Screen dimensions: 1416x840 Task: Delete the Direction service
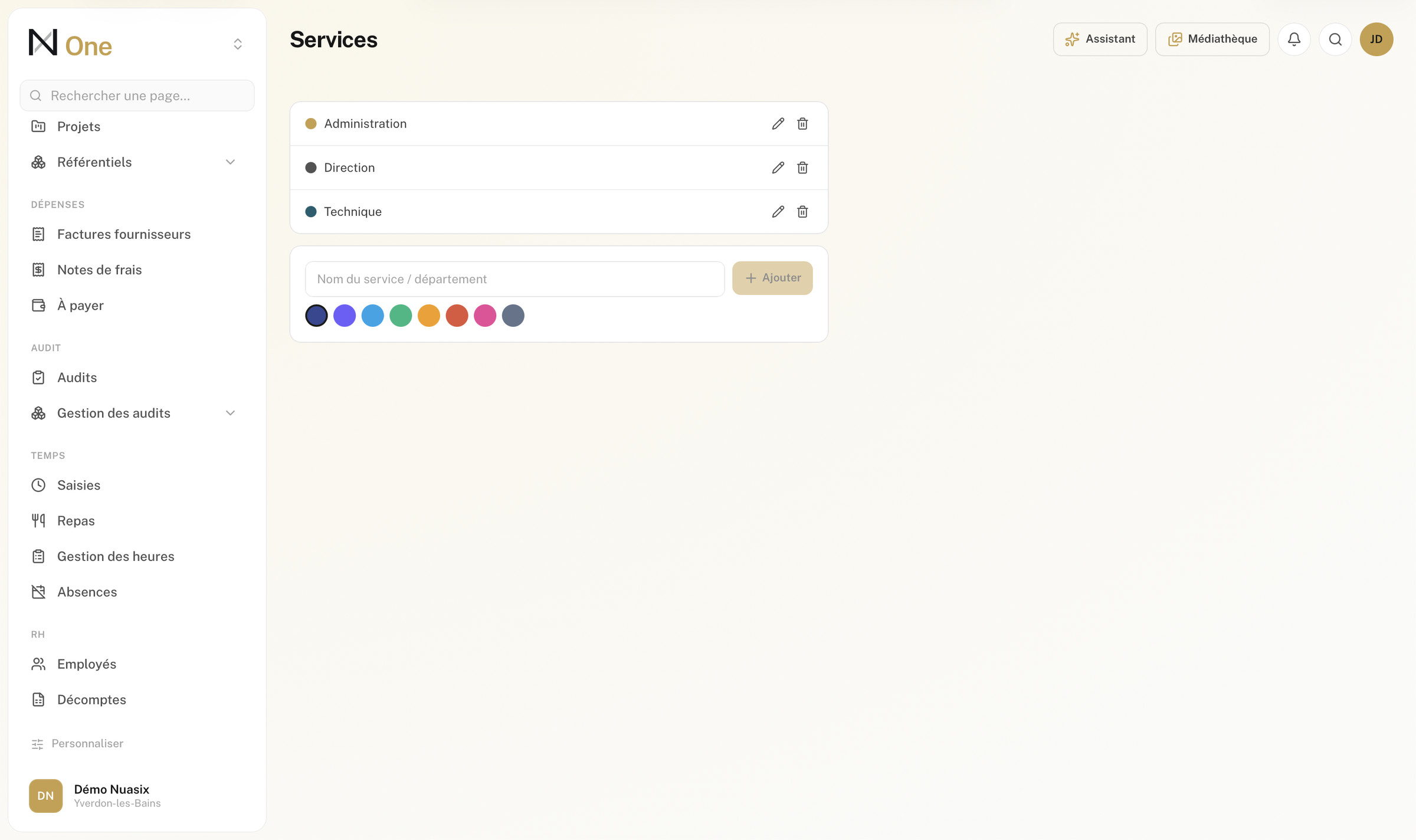802,168
